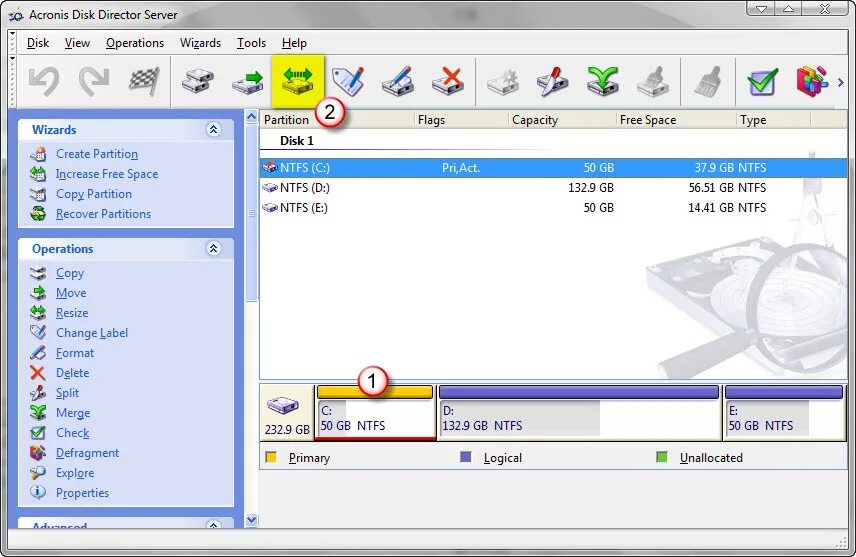Open the Disk menu
Viewport: 856px width, 557px height.
pyautogui.click(x=38, y=43)
